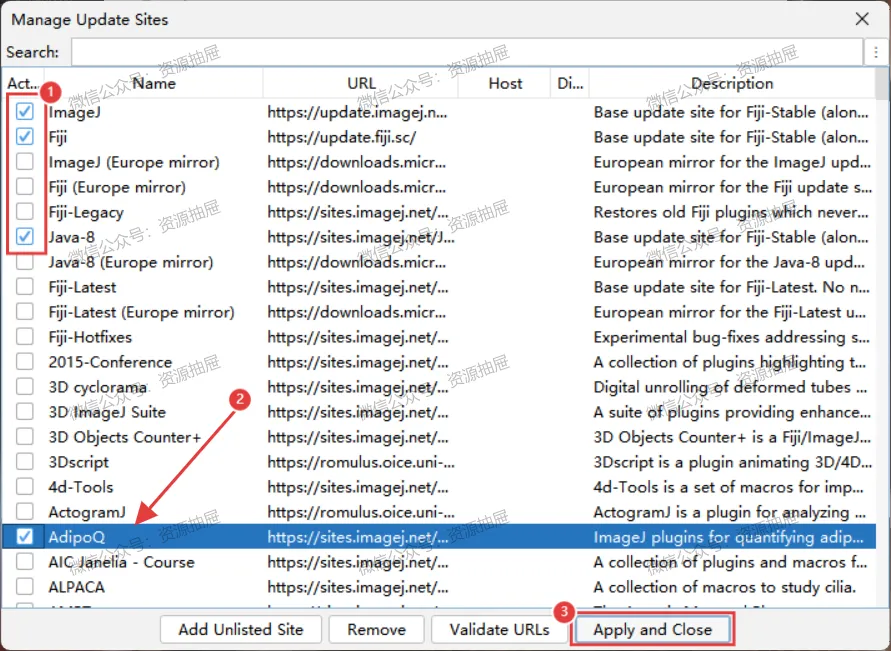The image size is (891, 651).
Task: Click the 'A collection of macros to study cilia.' description
Action: point(732,587)
